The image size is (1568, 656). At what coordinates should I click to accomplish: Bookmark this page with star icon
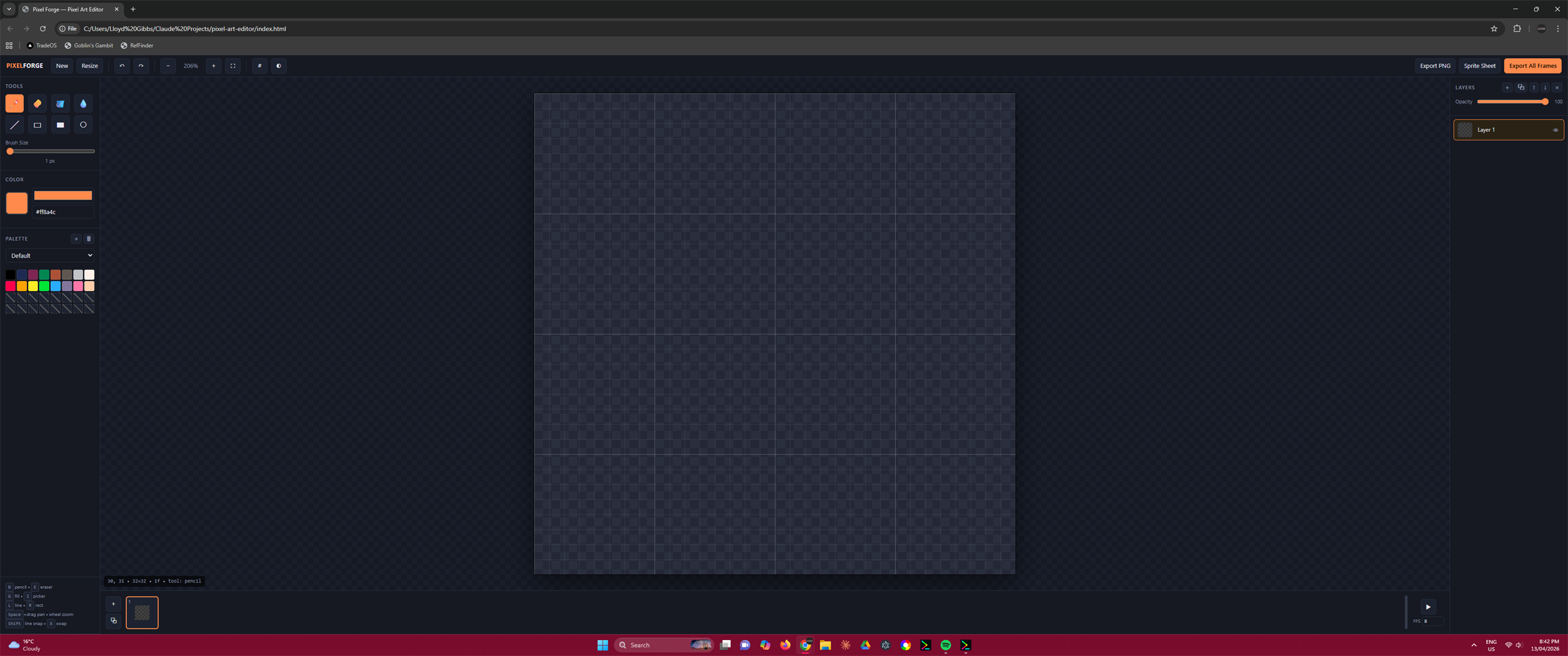(1494, 29)
